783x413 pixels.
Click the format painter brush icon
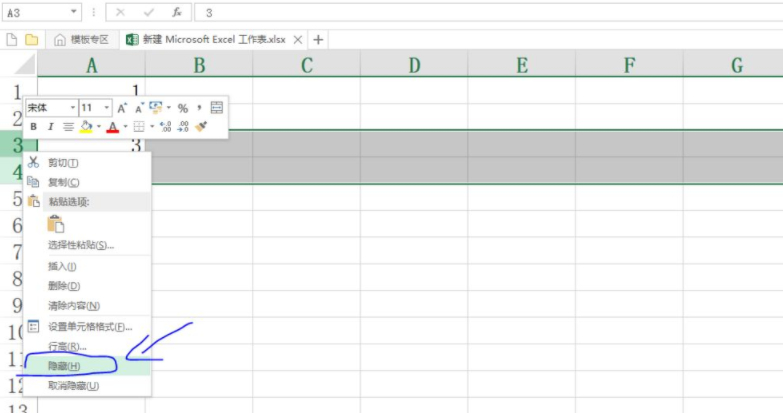pyautogui.click(x=201, y=127)
